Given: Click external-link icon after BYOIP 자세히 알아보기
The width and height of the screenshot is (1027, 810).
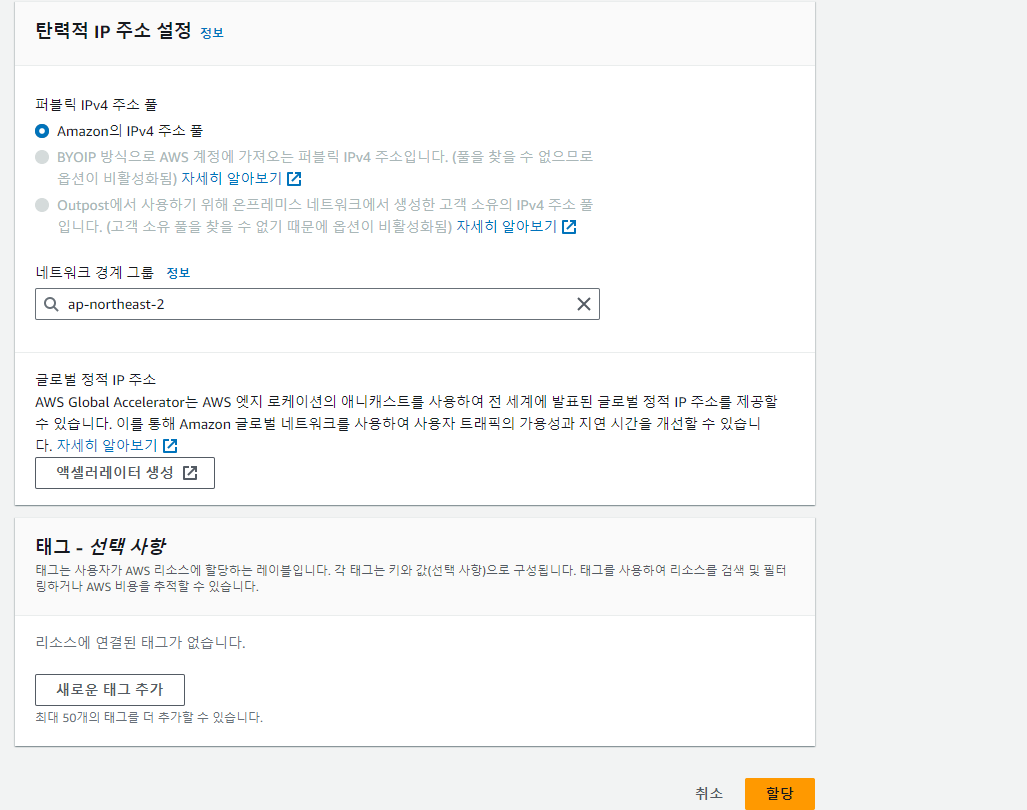Looking at the screenshot, I should tap(294, 179).
